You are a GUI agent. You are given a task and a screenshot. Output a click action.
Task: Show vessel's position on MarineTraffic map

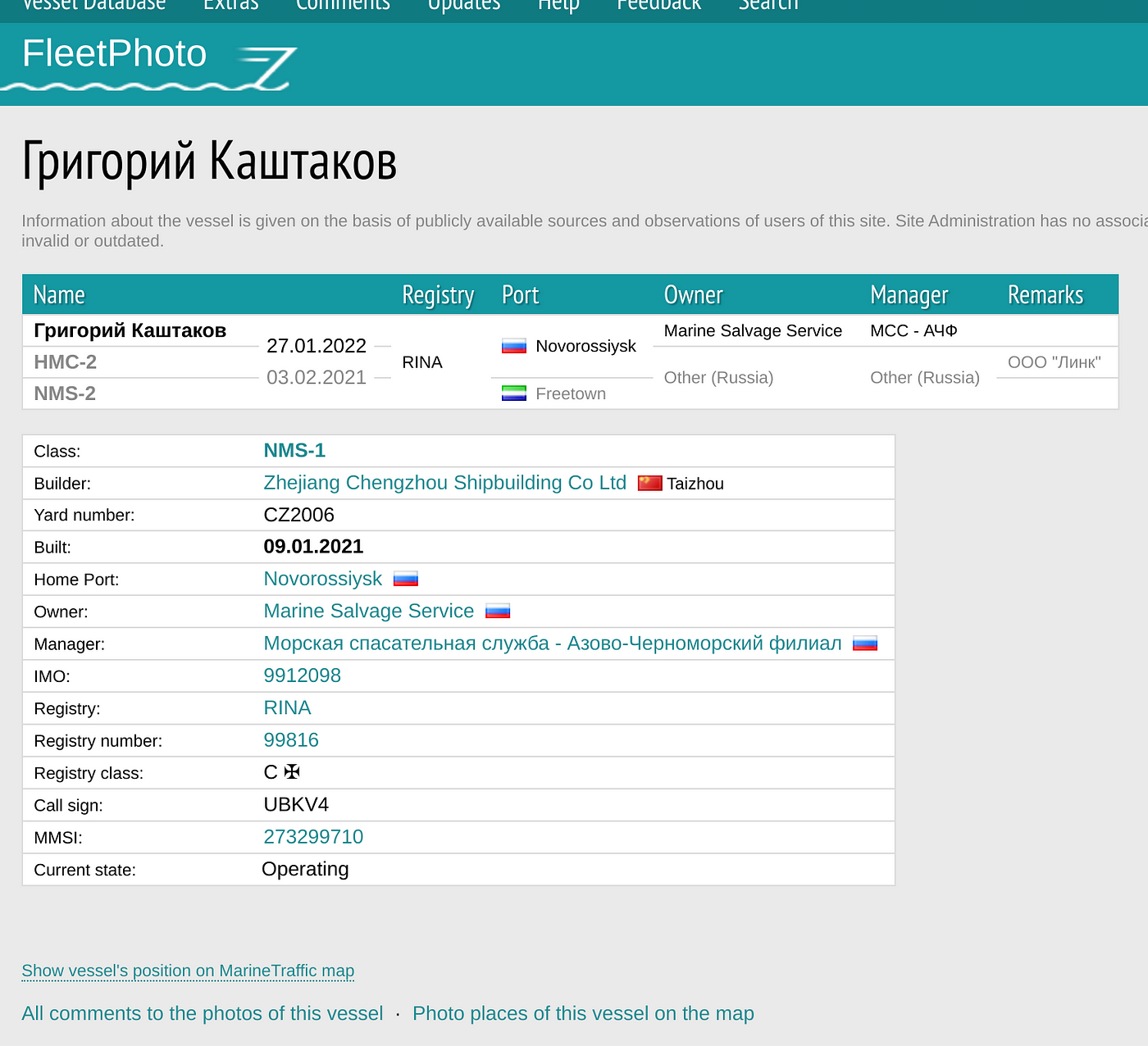click(188, 971)
